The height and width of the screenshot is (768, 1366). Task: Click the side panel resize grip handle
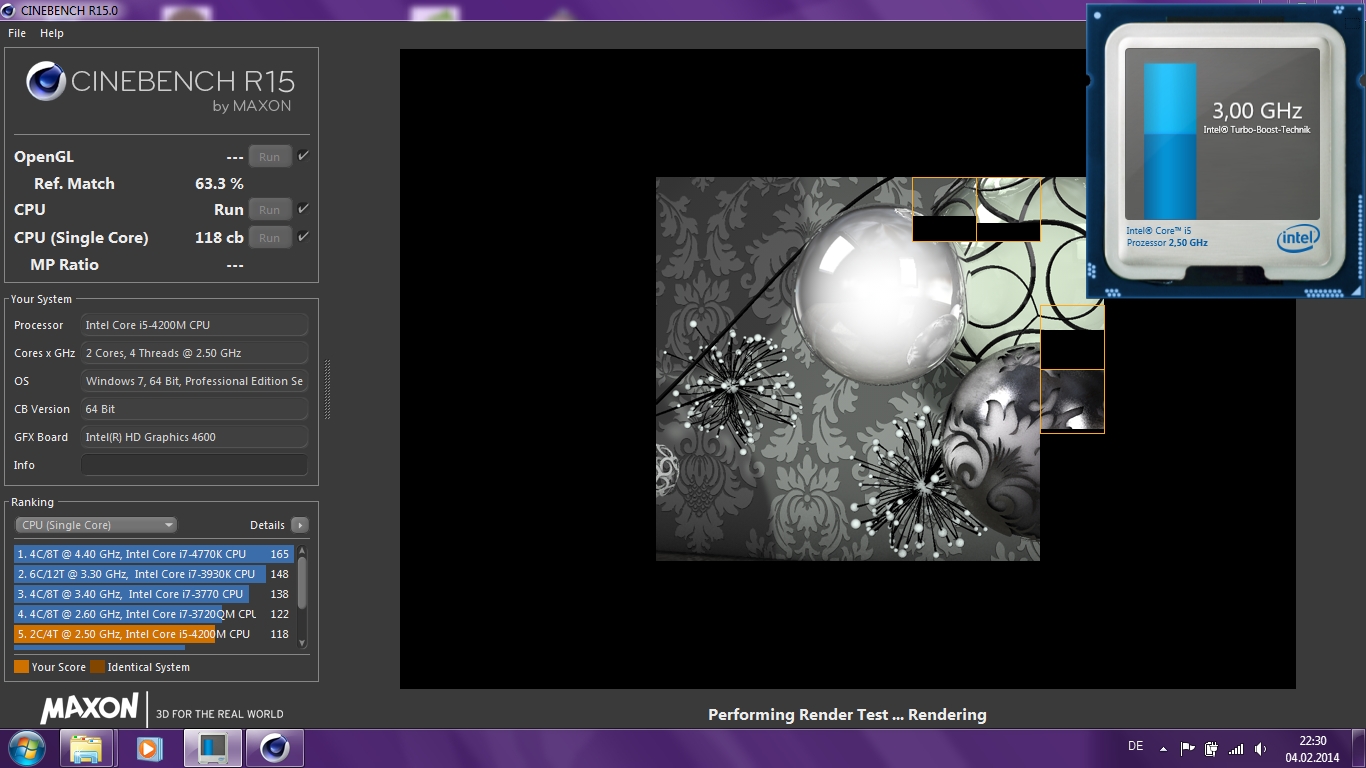tap(327, 390)
